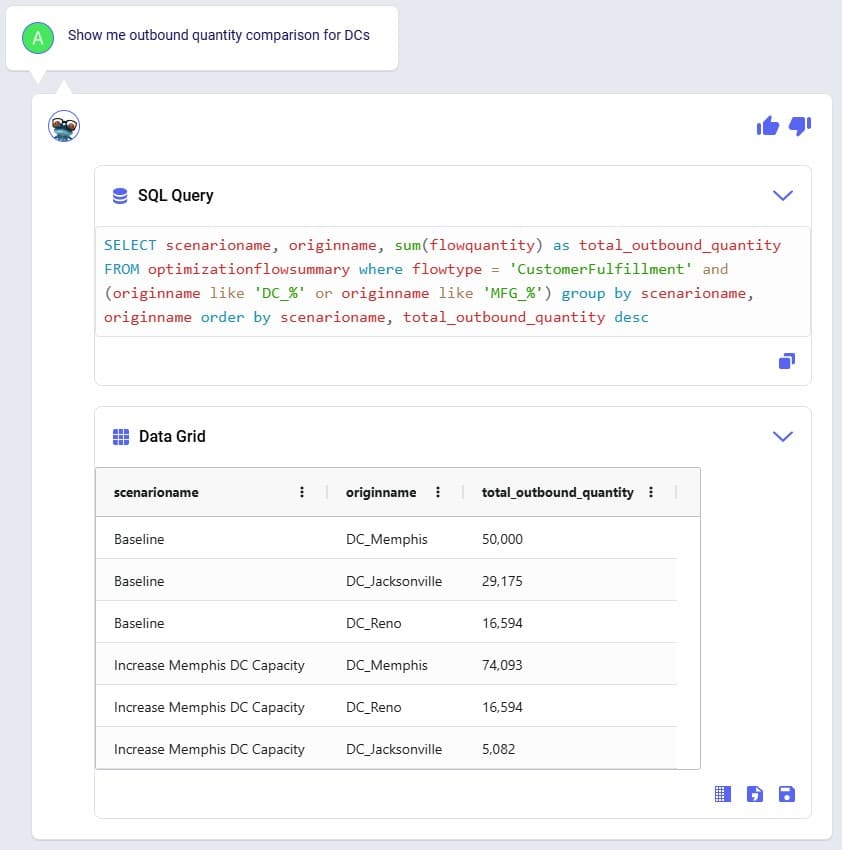Click Increase Memphis DC Capacity in 74,093 row
842x850 pixels.
pos(209,665)
